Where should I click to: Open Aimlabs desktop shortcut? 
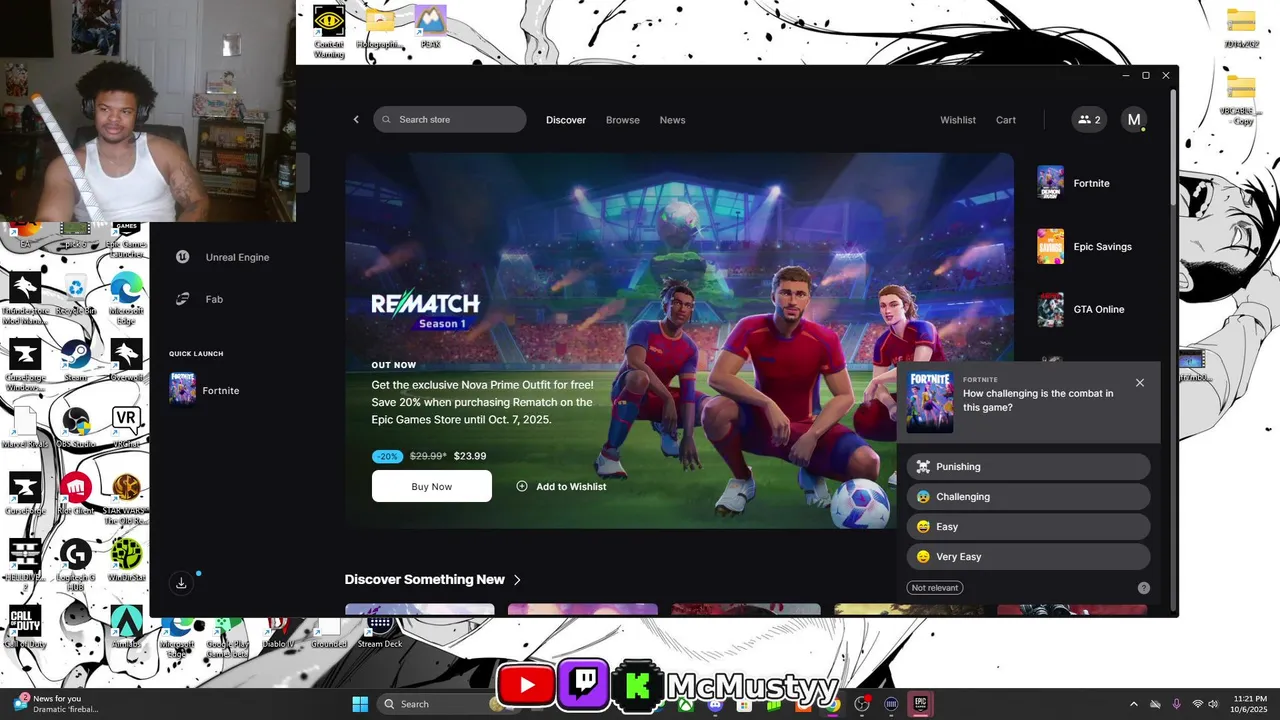(126, 626)
